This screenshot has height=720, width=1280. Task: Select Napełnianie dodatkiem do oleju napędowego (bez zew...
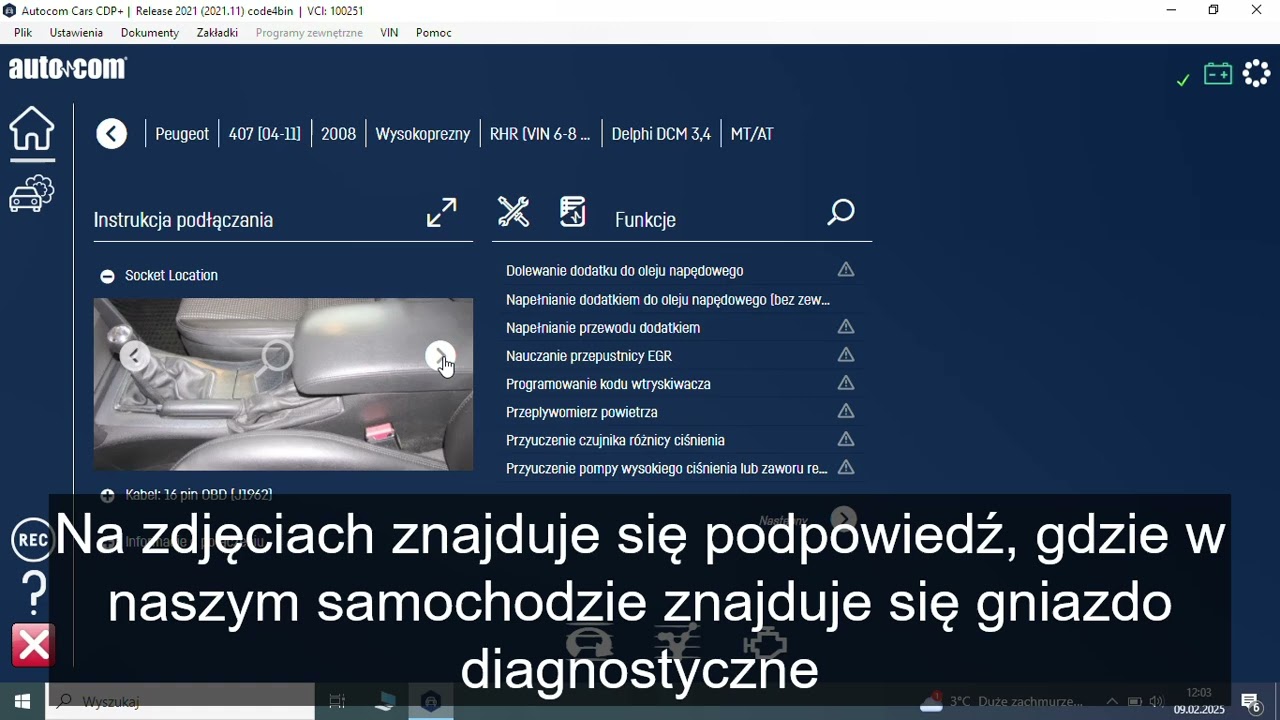(668, 299)
